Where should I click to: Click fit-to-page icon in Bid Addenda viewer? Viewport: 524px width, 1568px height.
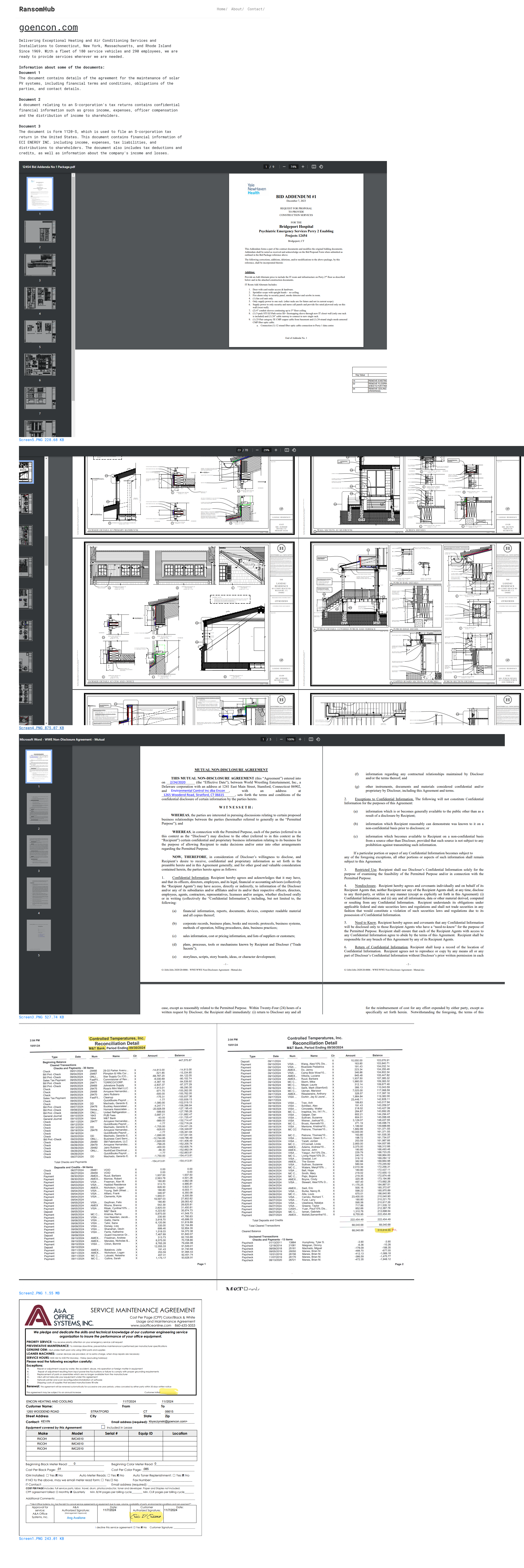click(x=314, y=167)
